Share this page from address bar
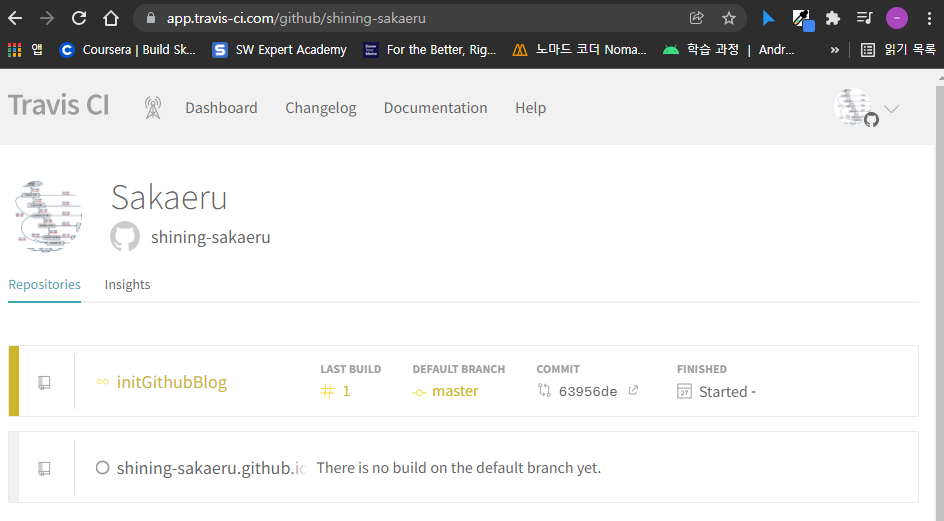944x521 pixels. point(697,18)
